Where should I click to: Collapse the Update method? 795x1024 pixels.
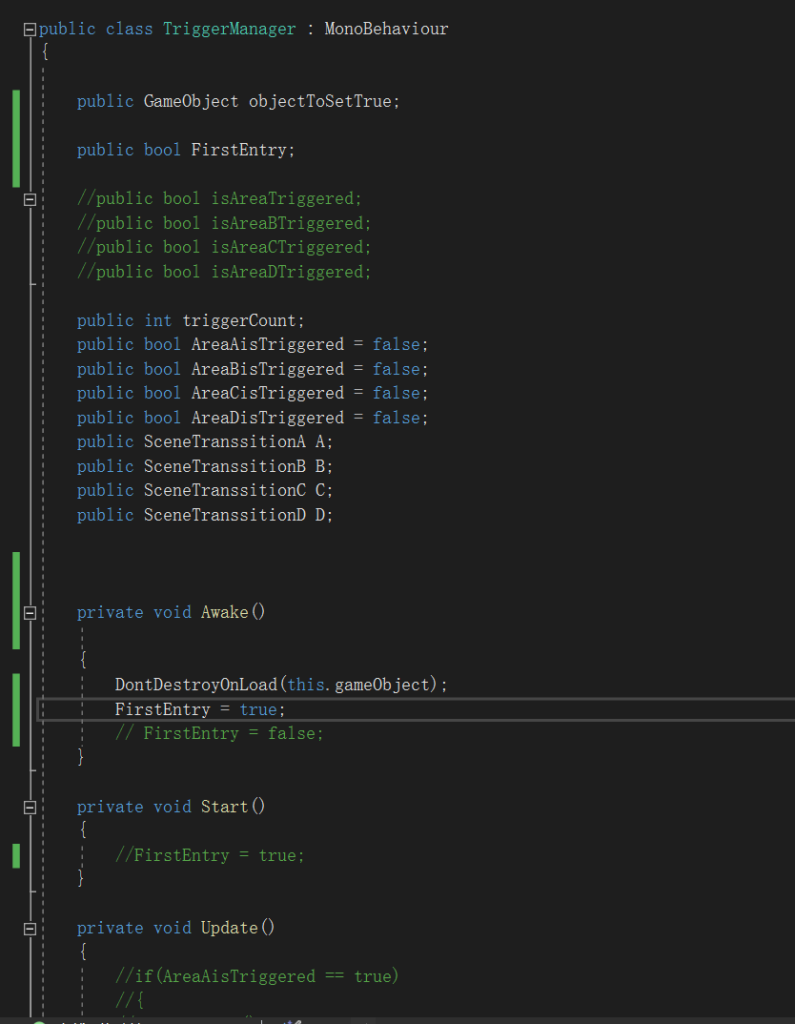[x=29, y=929]
